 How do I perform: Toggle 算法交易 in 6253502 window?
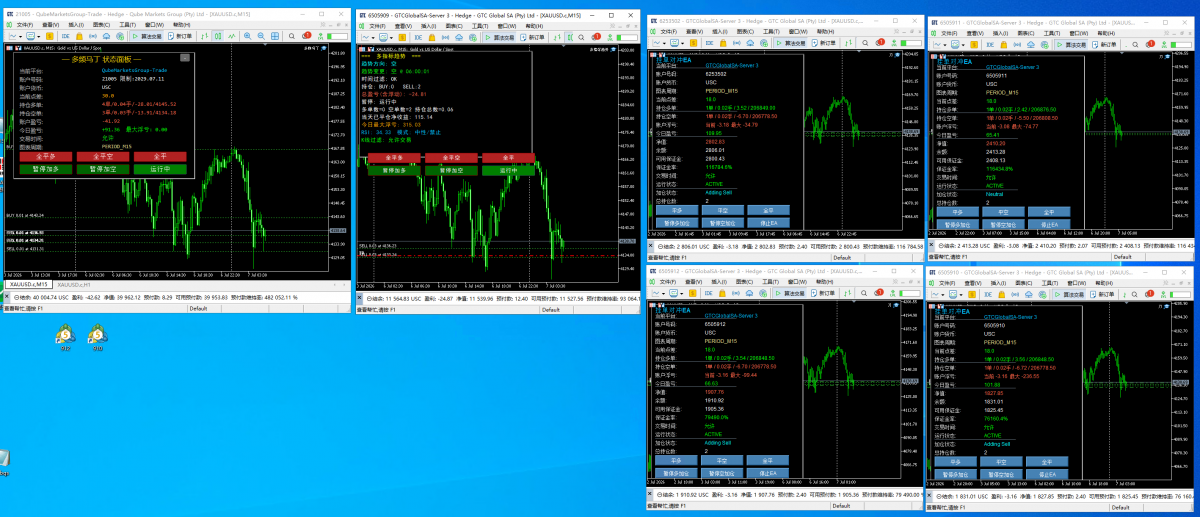click(791, 42)
